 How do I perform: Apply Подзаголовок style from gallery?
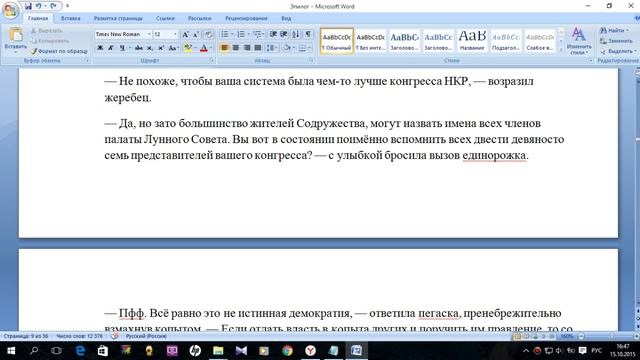[506, 40]
